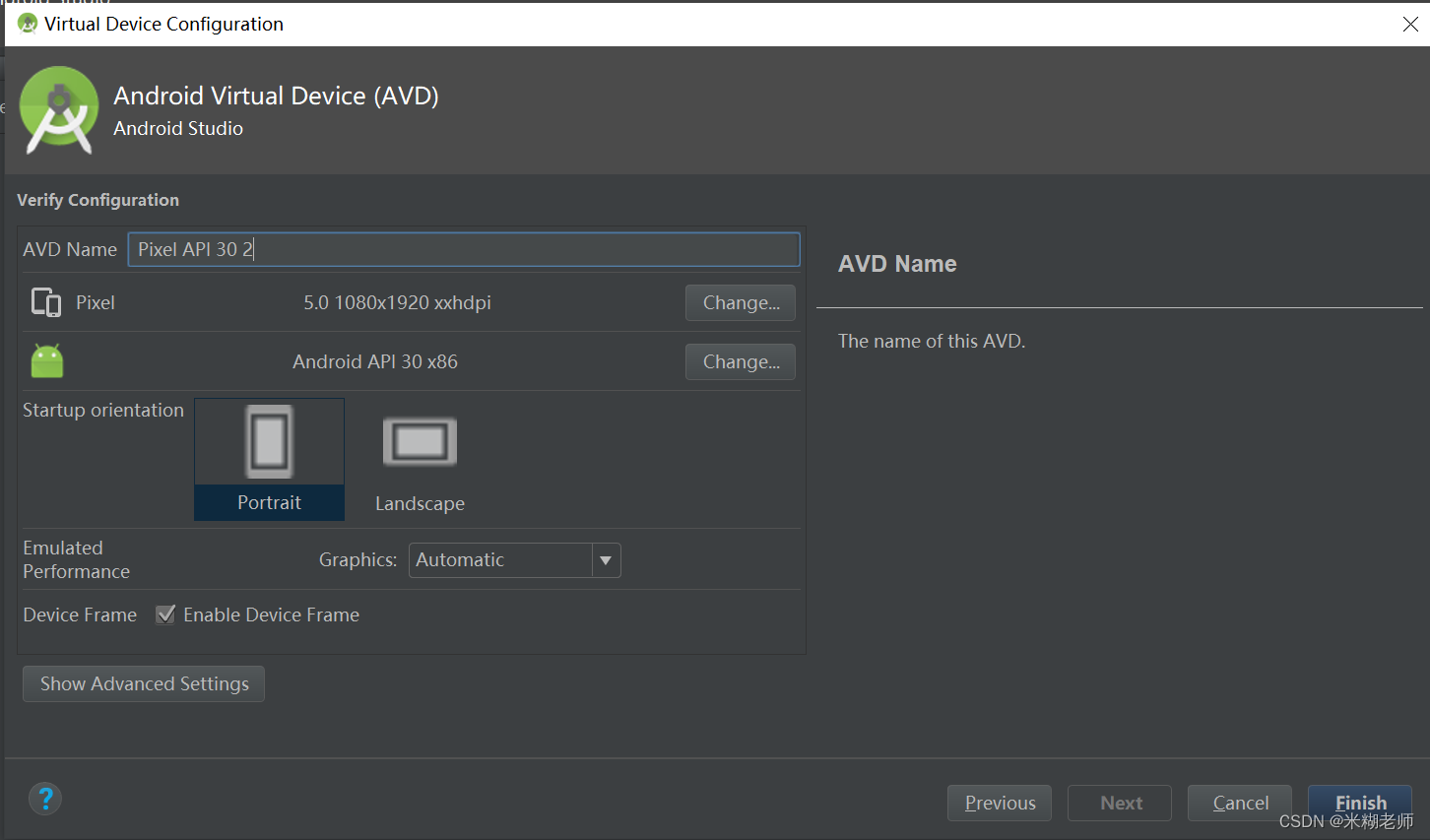This screenshot has width=1430, height=840.
Task: Select Landscape startup orientation
Action: tap(420, 460)
